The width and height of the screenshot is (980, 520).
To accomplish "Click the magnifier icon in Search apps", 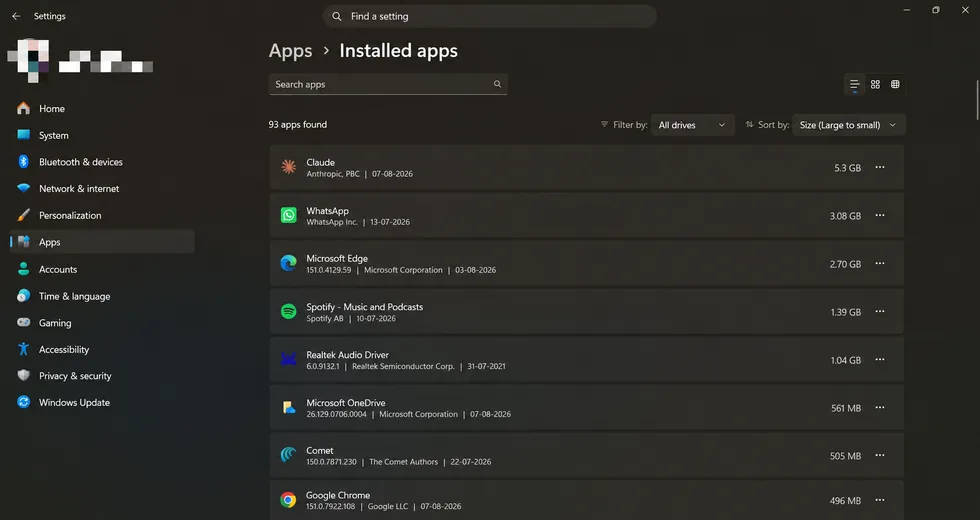I will pyautogui.click(x=498, y=84).
